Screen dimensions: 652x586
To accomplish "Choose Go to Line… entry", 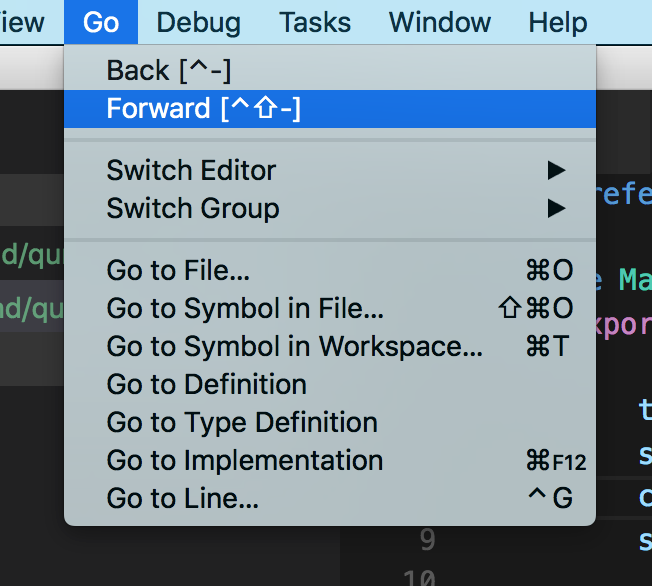I will point(182,498).
